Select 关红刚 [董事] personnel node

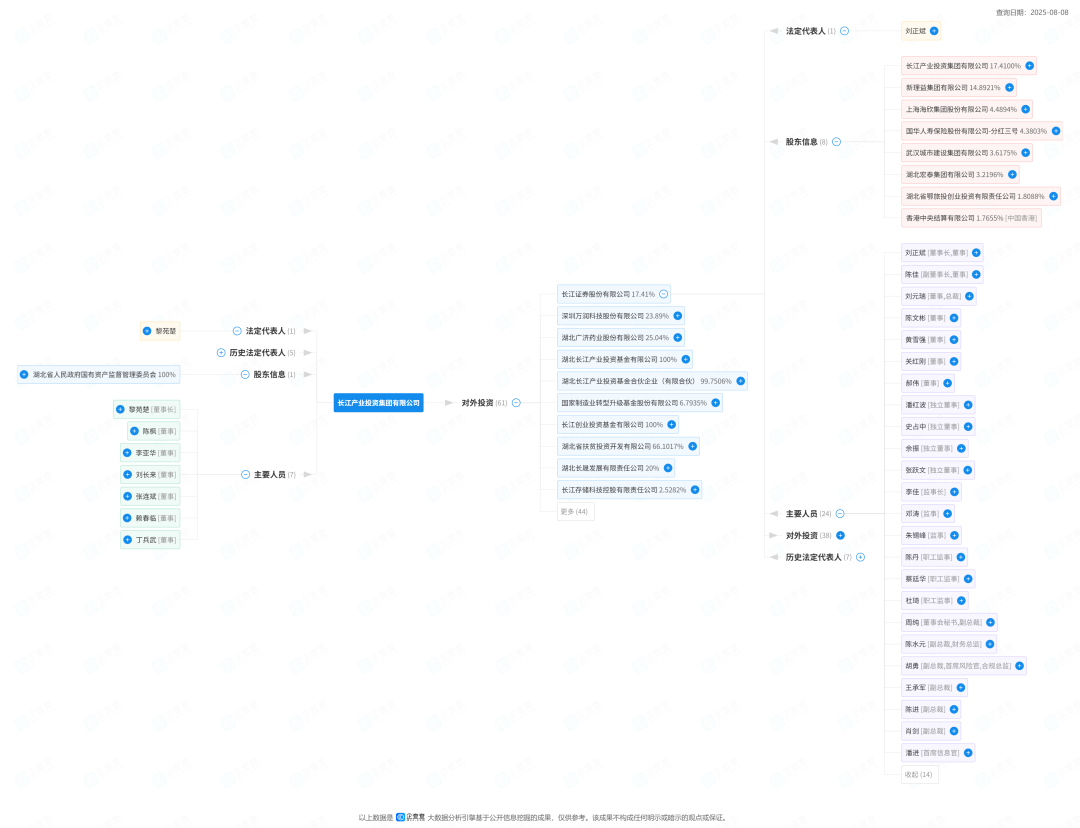[x=931, y=362]
